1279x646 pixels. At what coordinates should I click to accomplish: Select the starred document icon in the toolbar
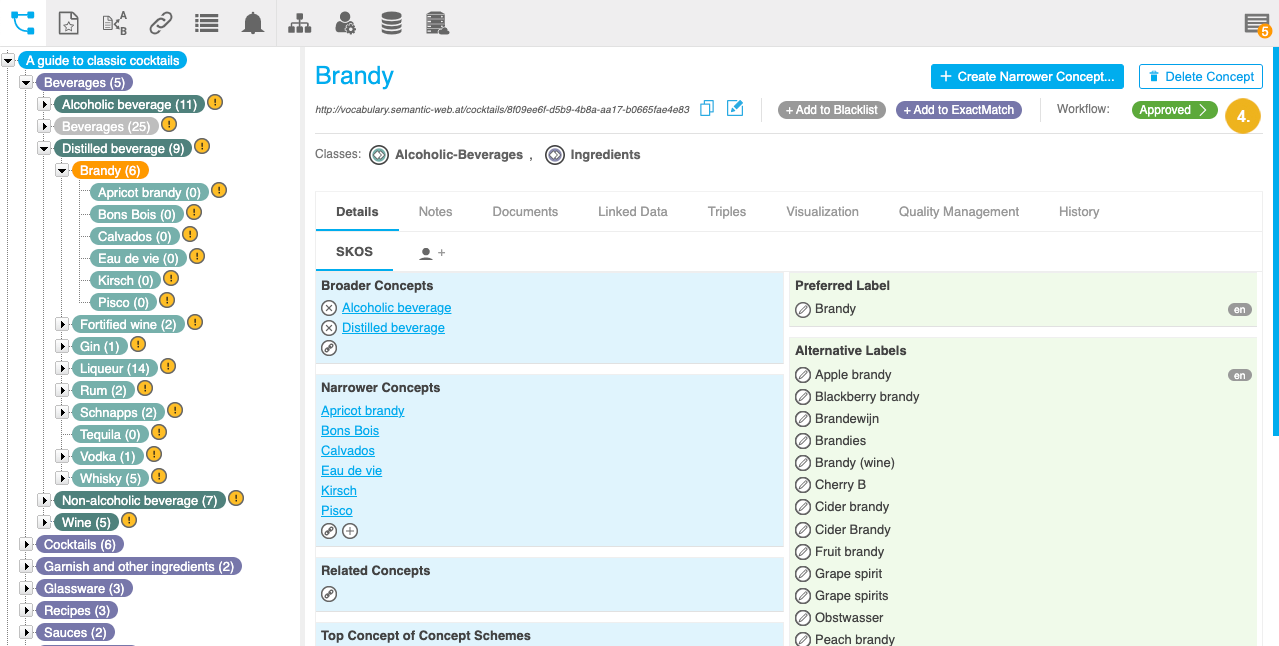pos(68,22)
